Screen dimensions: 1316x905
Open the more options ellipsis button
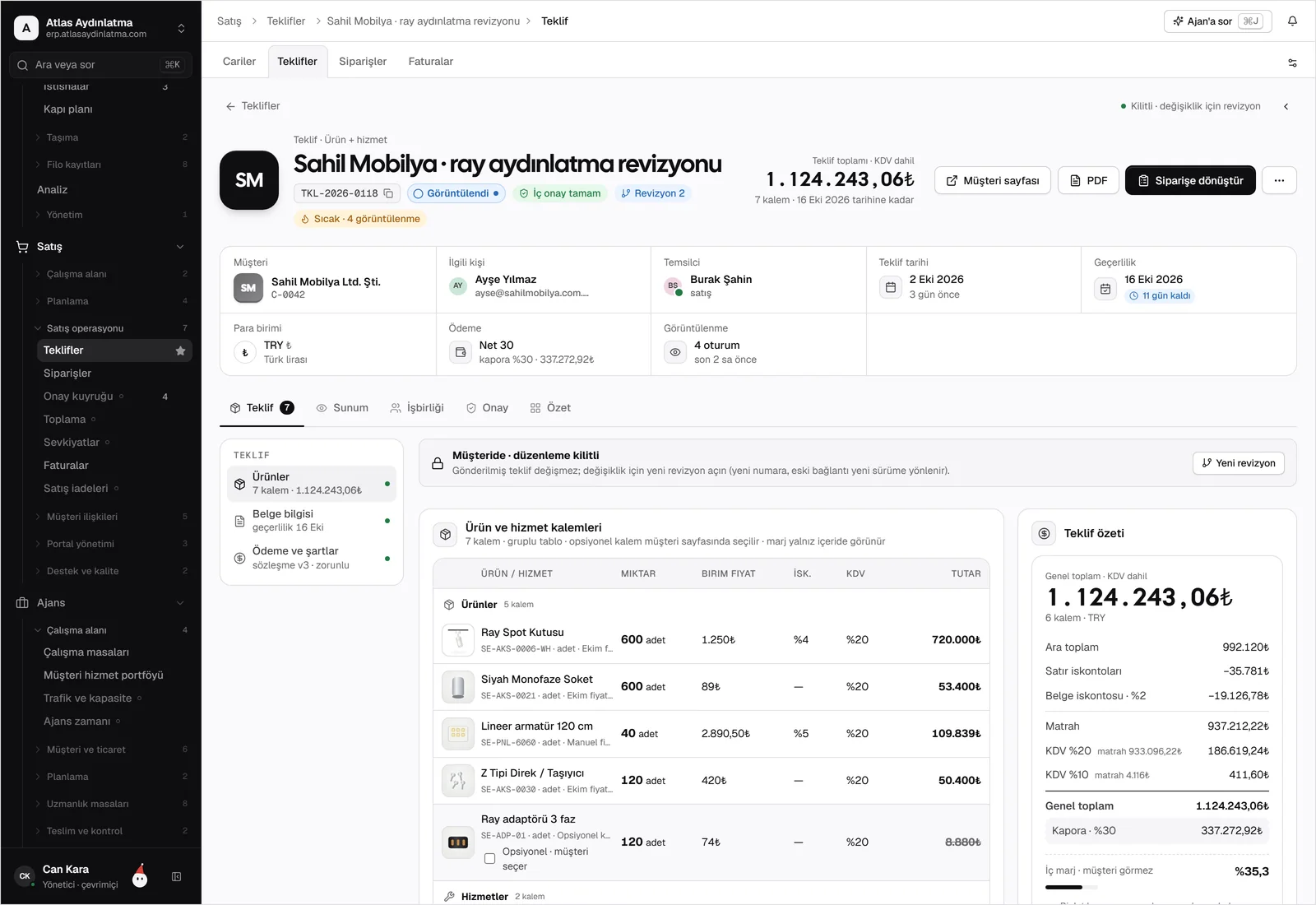[x=1279, y=180]
